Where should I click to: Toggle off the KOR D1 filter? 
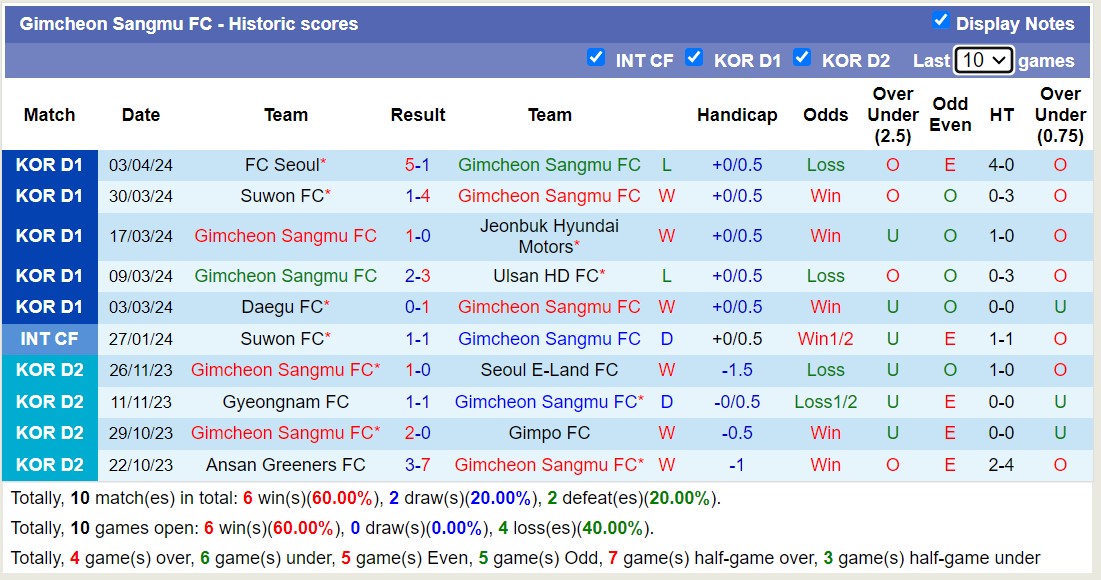694,59
